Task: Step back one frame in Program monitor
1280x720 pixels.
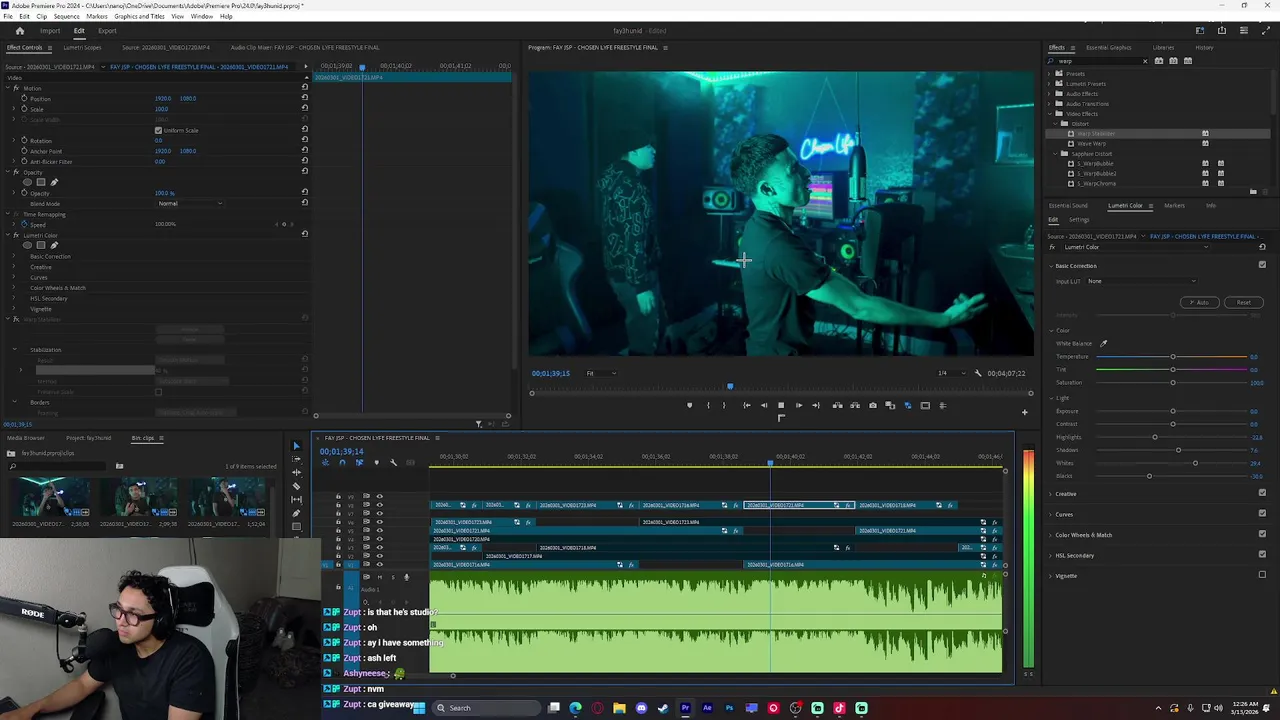Action: (x=764, y=405)
